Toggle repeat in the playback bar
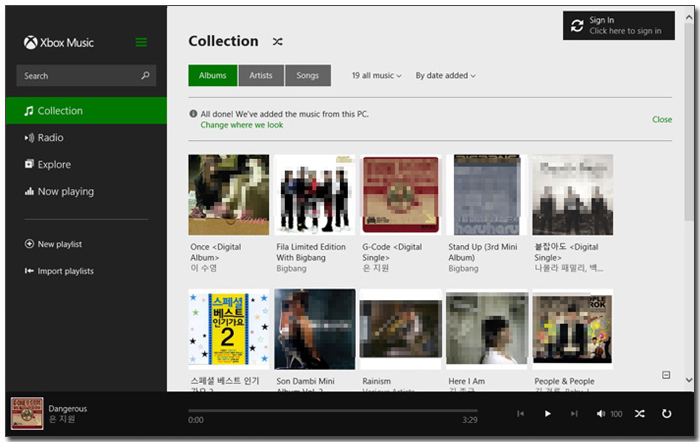The width and height of the screenshot is (700, 442). (667, 414)
